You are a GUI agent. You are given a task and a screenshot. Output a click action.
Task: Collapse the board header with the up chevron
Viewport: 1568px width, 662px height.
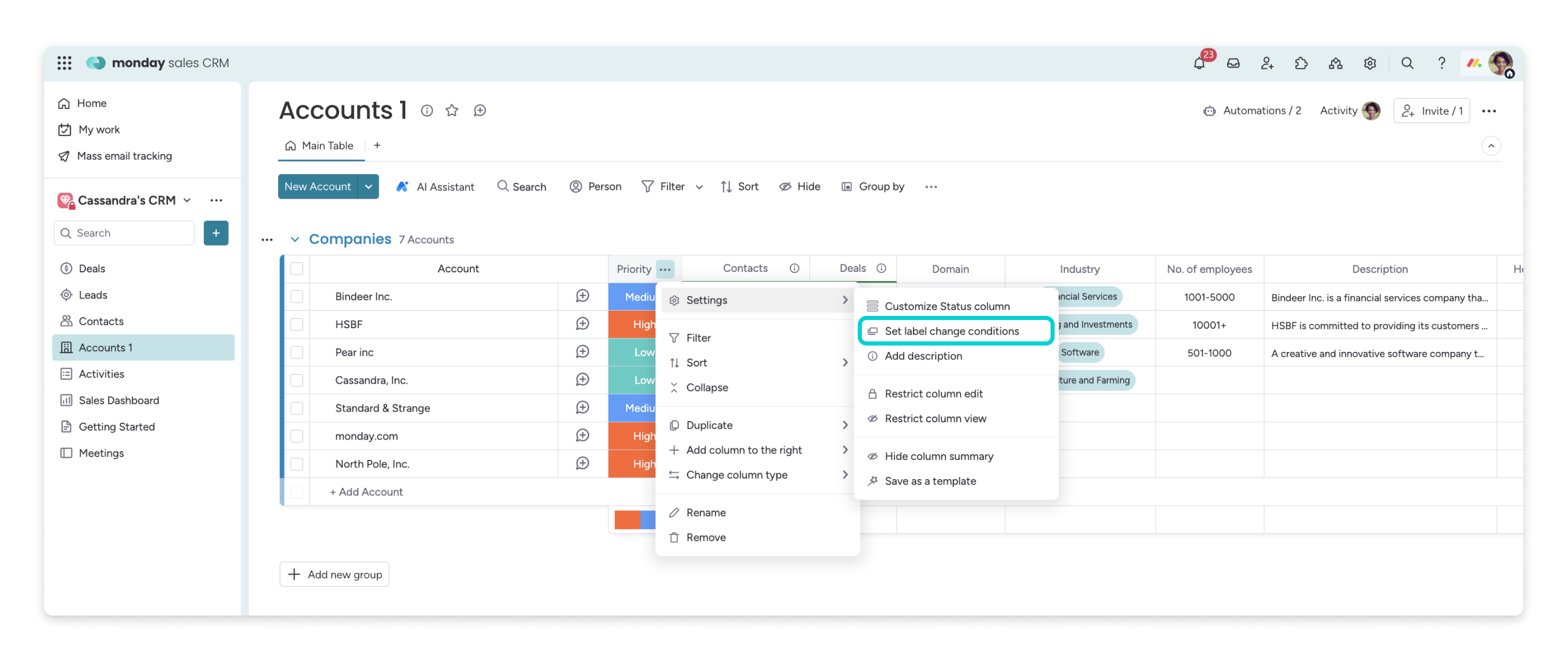point(1491,146)
